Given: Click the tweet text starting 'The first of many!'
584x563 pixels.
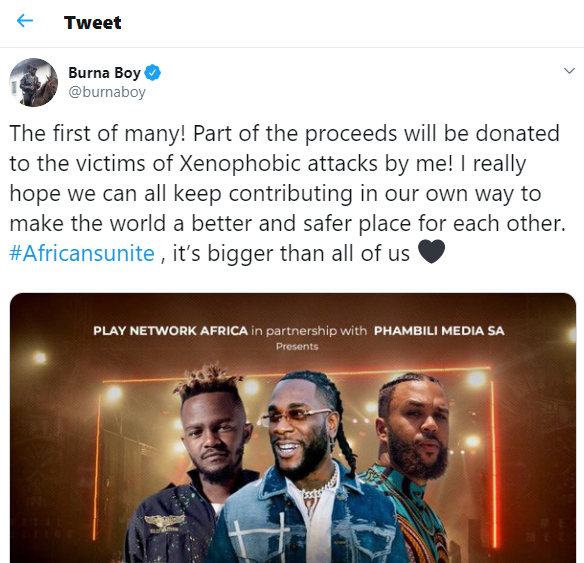Looking at the screenshot, I should pyautogui.click(x=287, y=193).
